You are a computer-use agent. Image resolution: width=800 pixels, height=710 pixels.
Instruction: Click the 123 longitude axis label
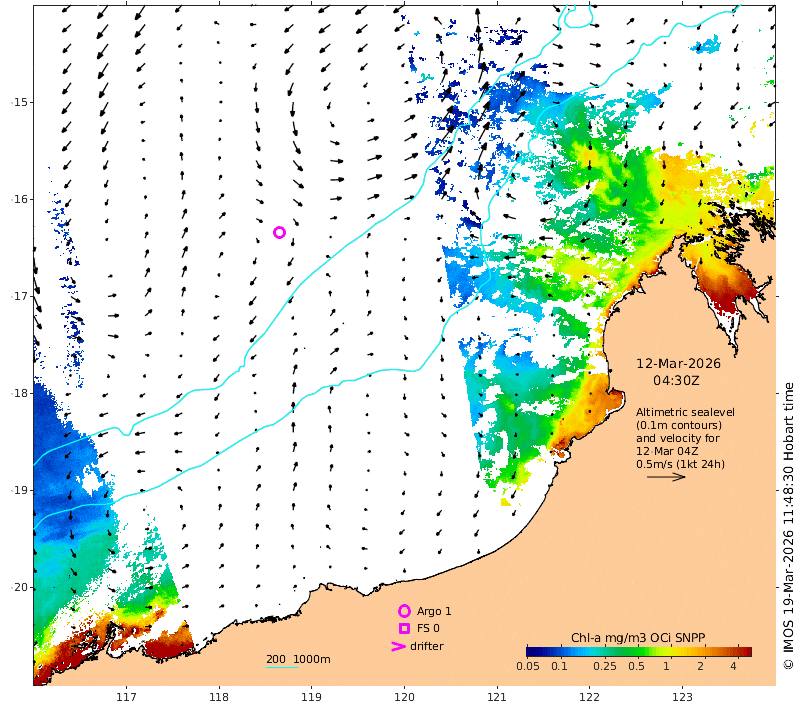[682, 697]
